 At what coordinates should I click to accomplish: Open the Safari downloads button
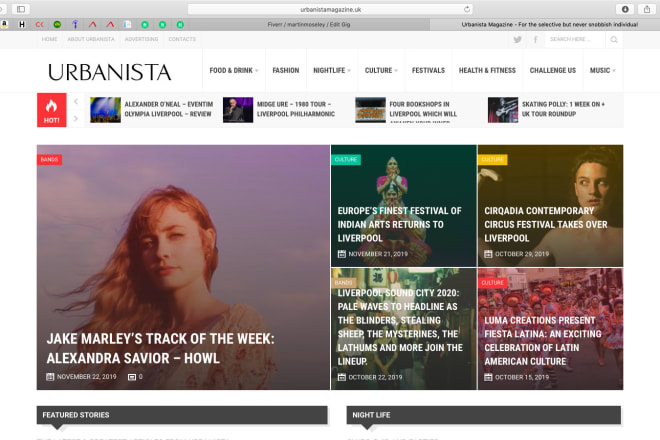tap(625, 9)
